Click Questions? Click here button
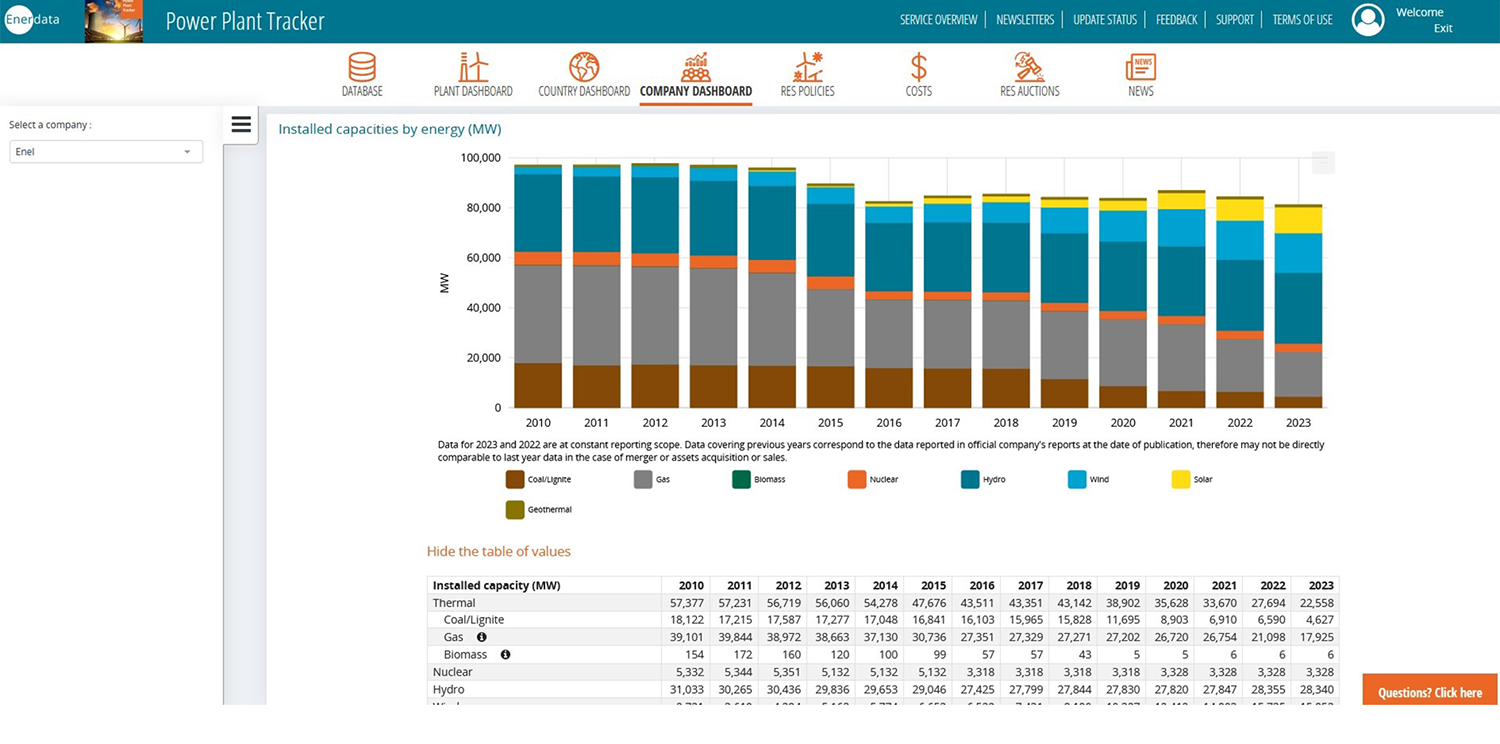Image resolution: width=1500 pixels, height=744 pixels. pyautogui.click(x=1430, y=692)
